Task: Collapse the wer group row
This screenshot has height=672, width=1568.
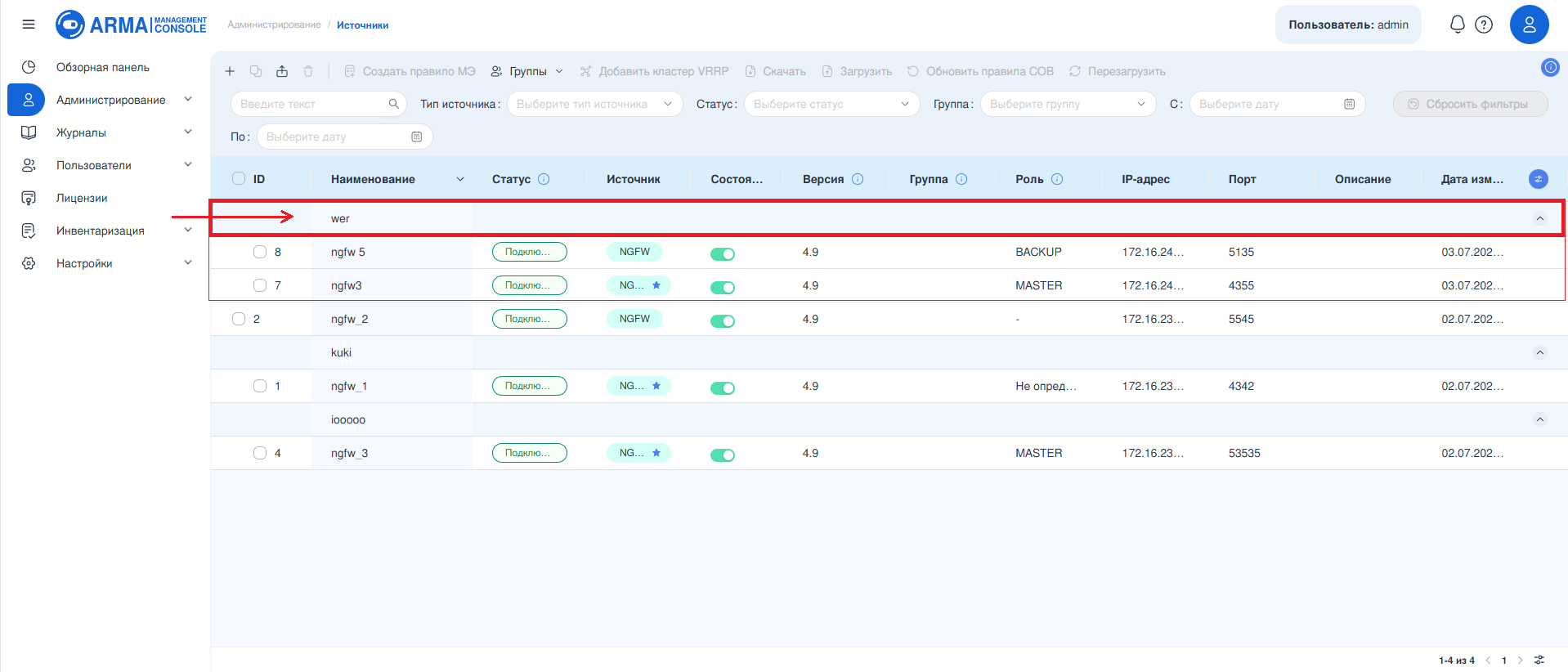Action: 1540,218
